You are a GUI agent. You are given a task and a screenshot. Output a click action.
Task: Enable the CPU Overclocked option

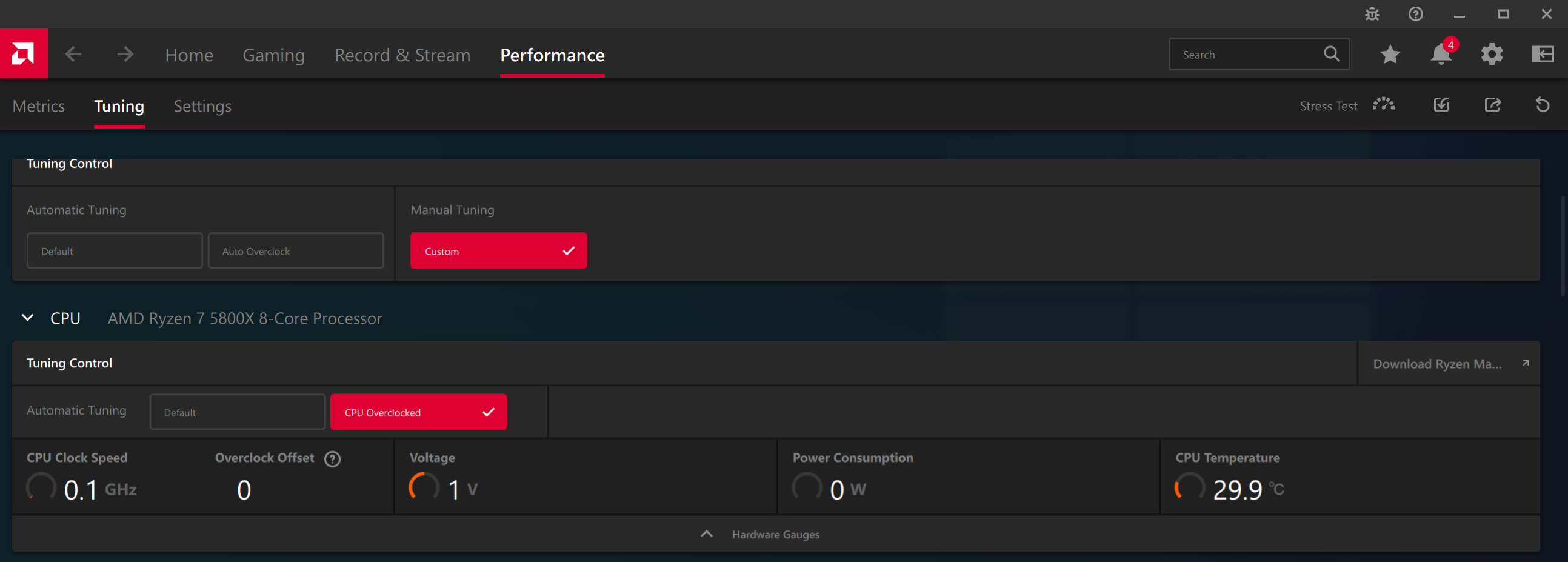tap(418, 412)
